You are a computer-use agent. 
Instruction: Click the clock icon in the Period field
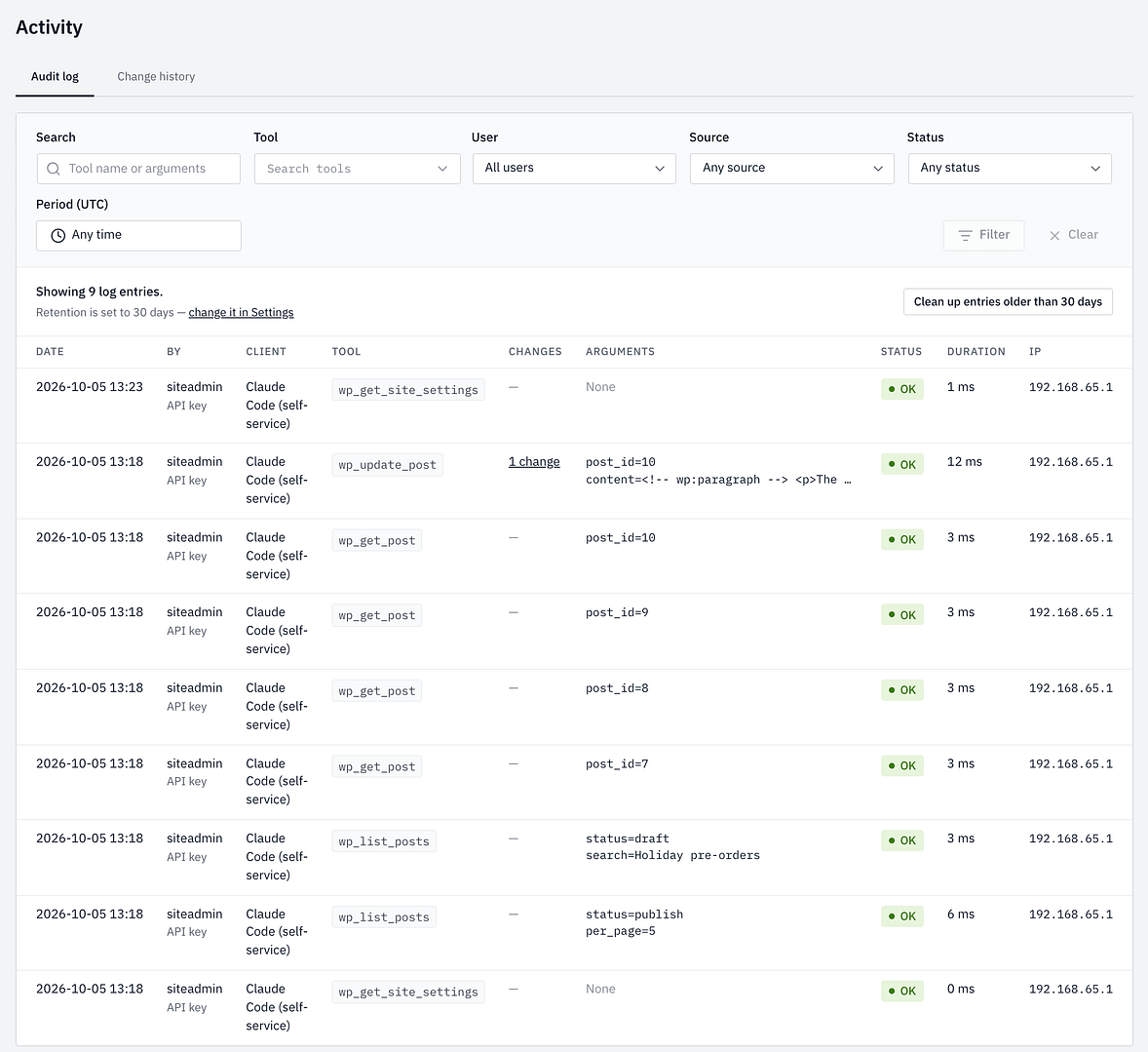[x=57, y=235]
